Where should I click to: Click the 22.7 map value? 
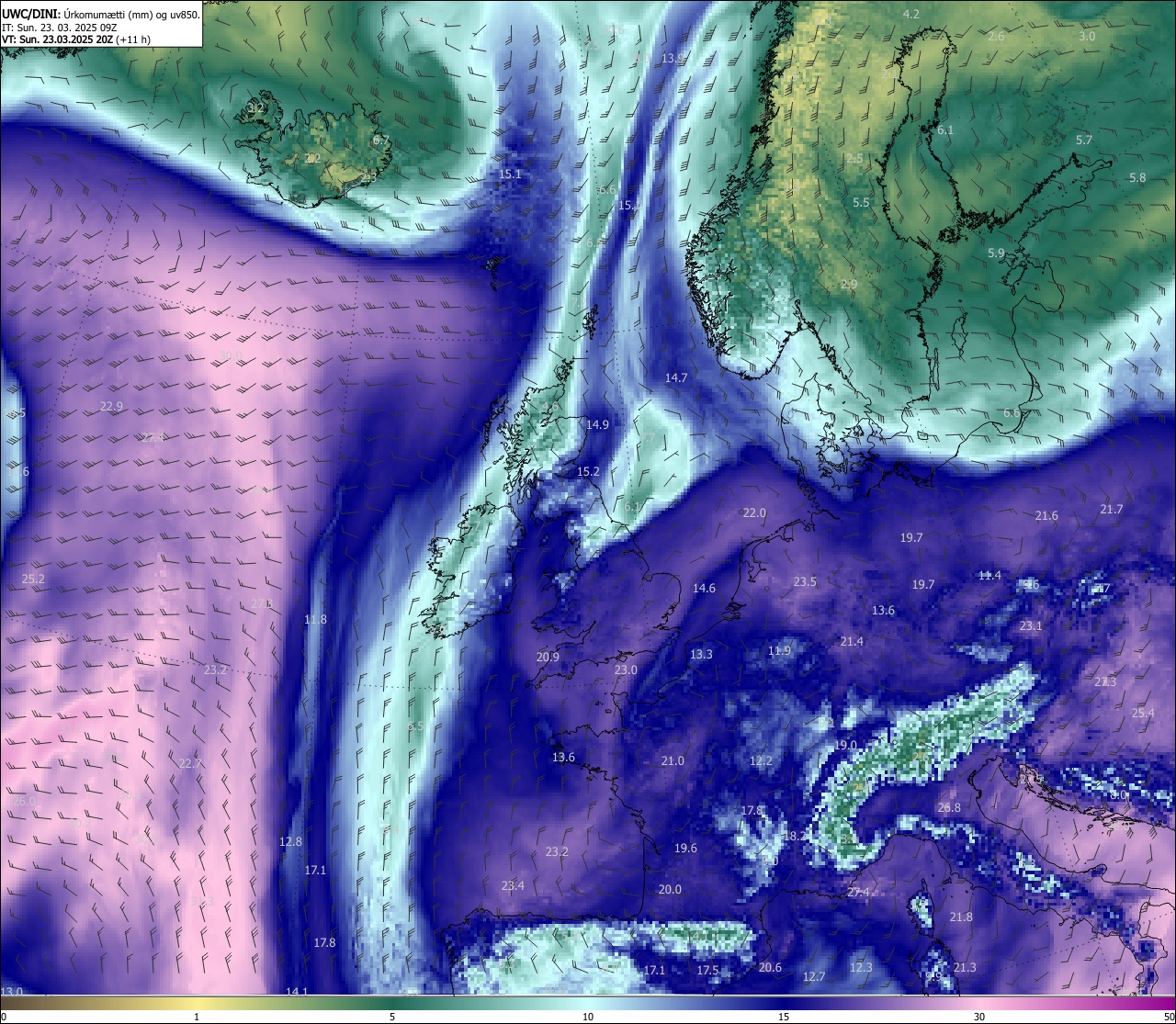point(190,763)
